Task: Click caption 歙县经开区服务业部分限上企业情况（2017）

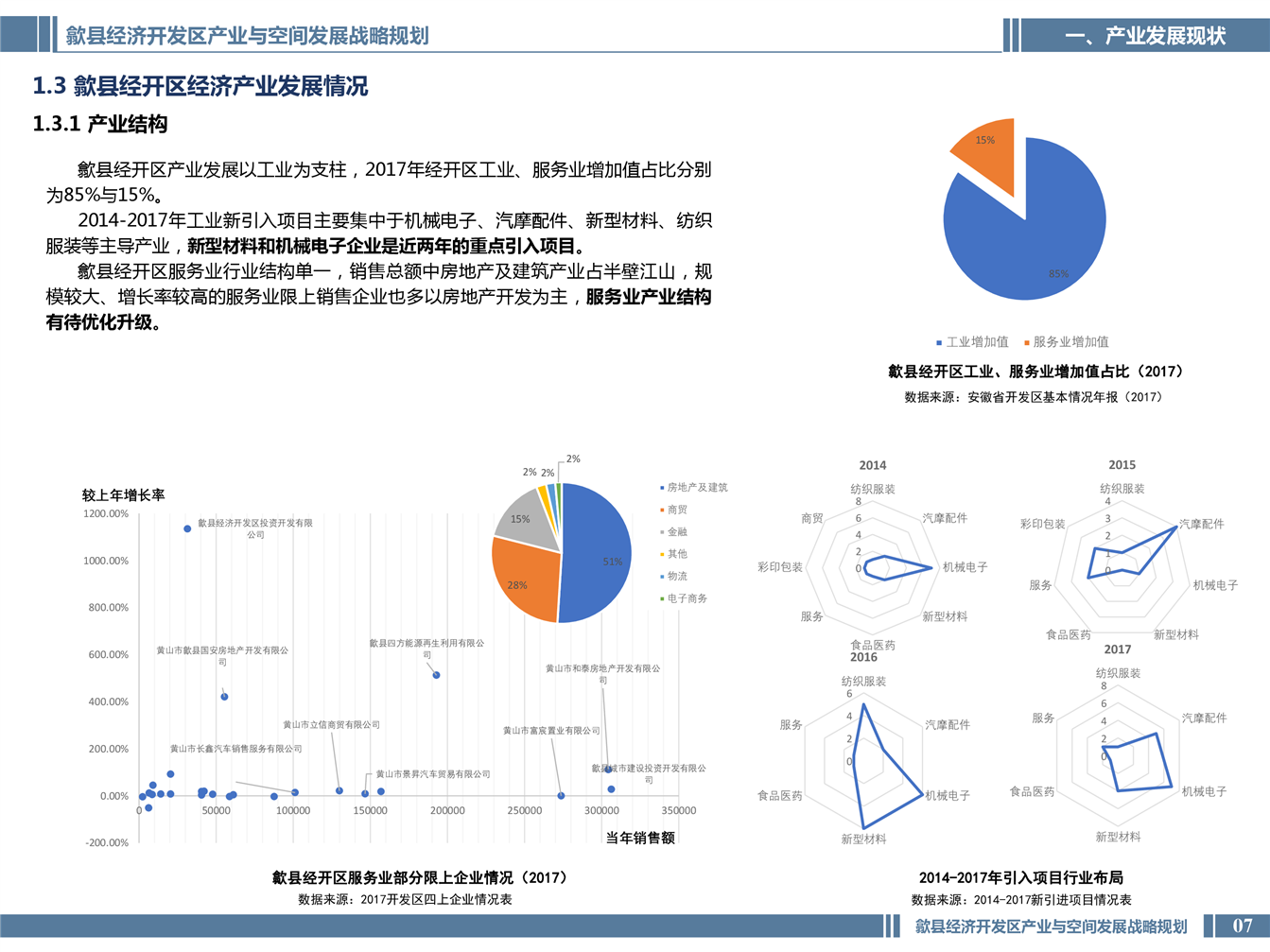Action: pos(423,878)
